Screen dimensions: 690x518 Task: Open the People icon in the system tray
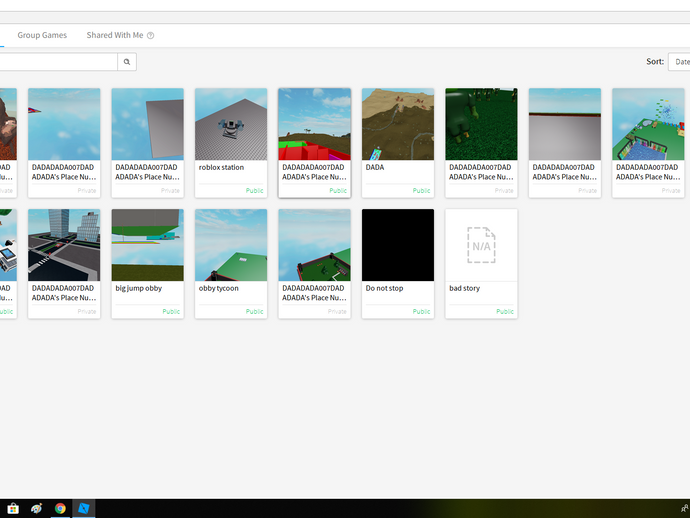[685, 508]
